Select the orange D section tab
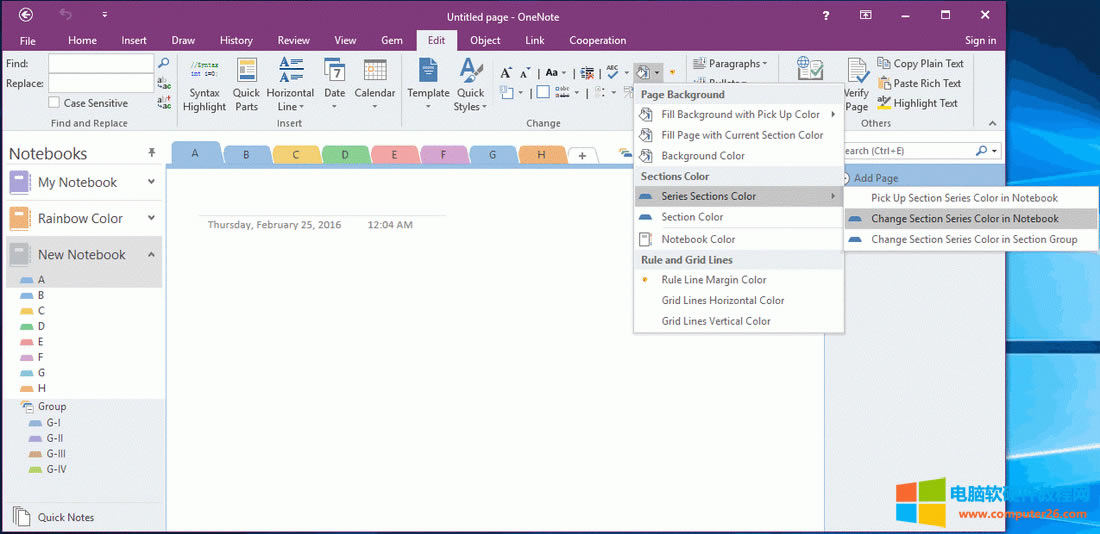Screen dimensions: 1100x534 click(x=345, y=155)
